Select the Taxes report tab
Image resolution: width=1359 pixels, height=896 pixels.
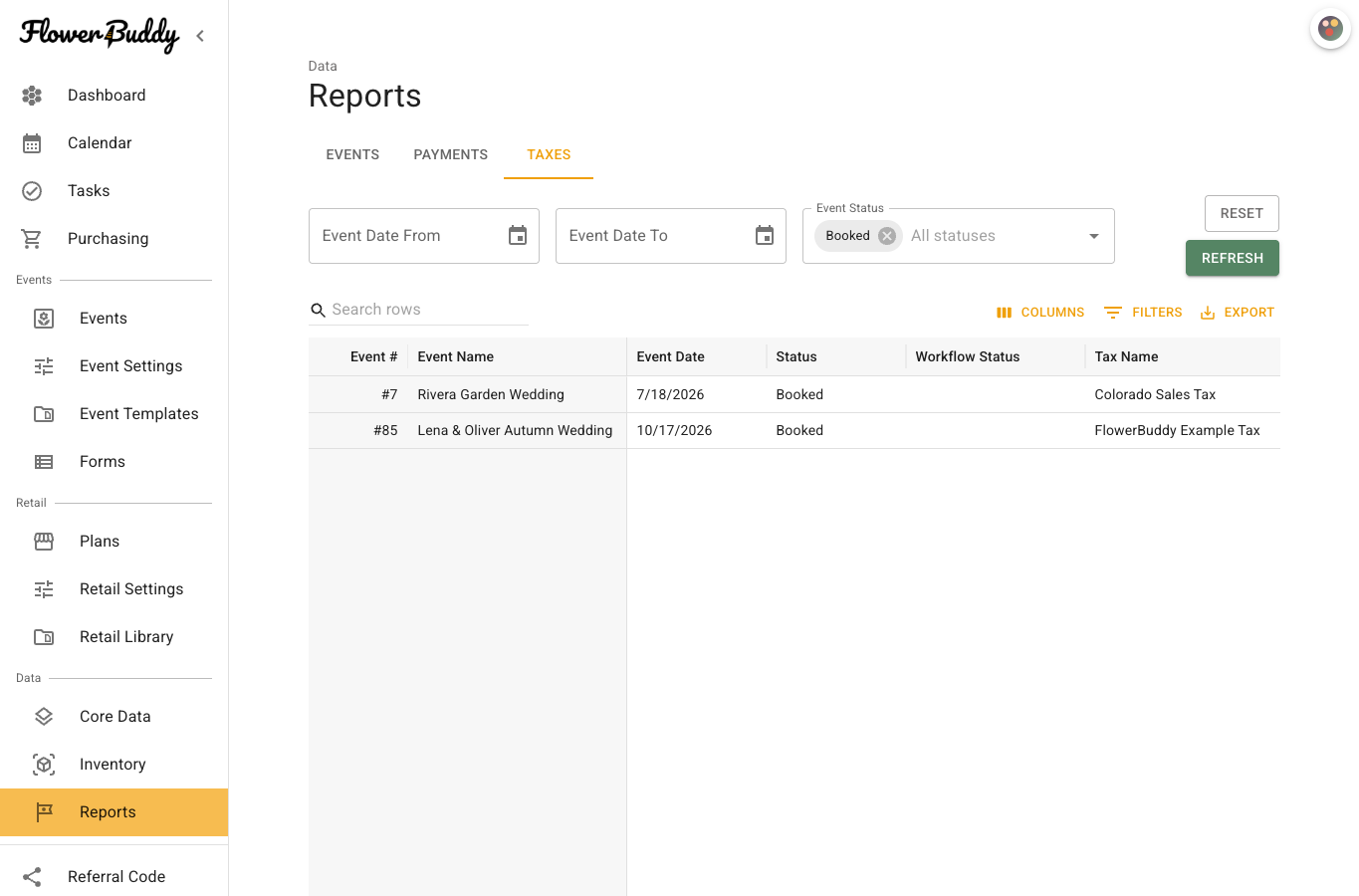(x=549, y=154)
